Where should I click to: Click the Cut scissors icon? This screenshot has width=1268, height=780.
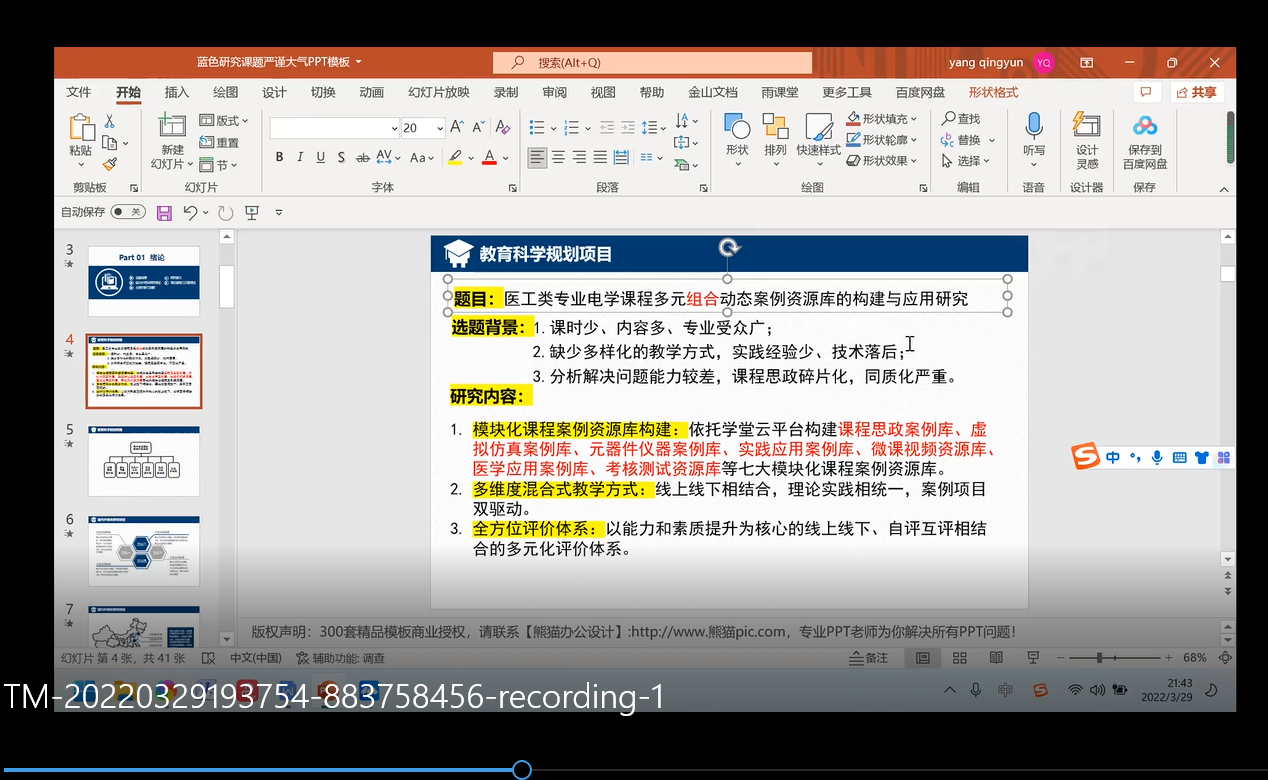[x=109, y=121]
